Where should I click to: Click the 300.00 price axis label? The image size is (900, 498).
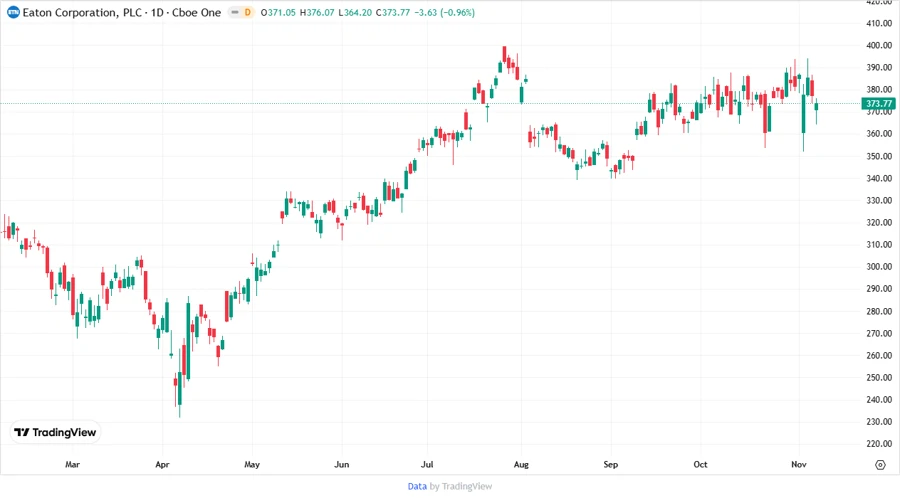coord(879,267)
